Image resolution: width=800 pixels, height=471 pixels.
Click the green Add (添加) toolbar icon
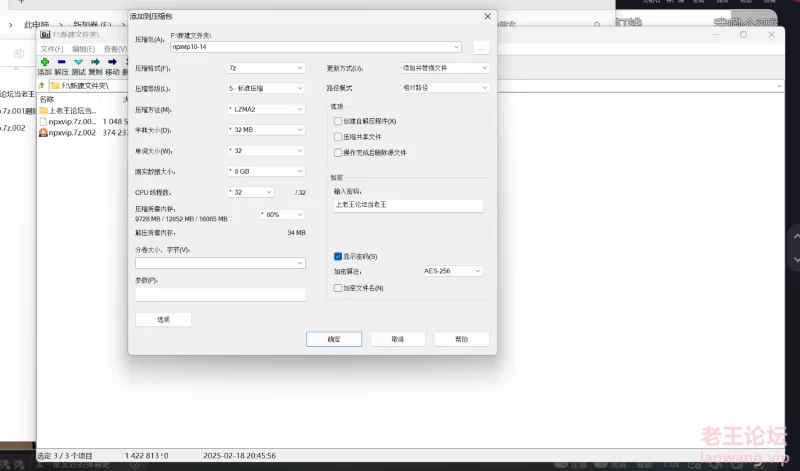tap(45, 62)
